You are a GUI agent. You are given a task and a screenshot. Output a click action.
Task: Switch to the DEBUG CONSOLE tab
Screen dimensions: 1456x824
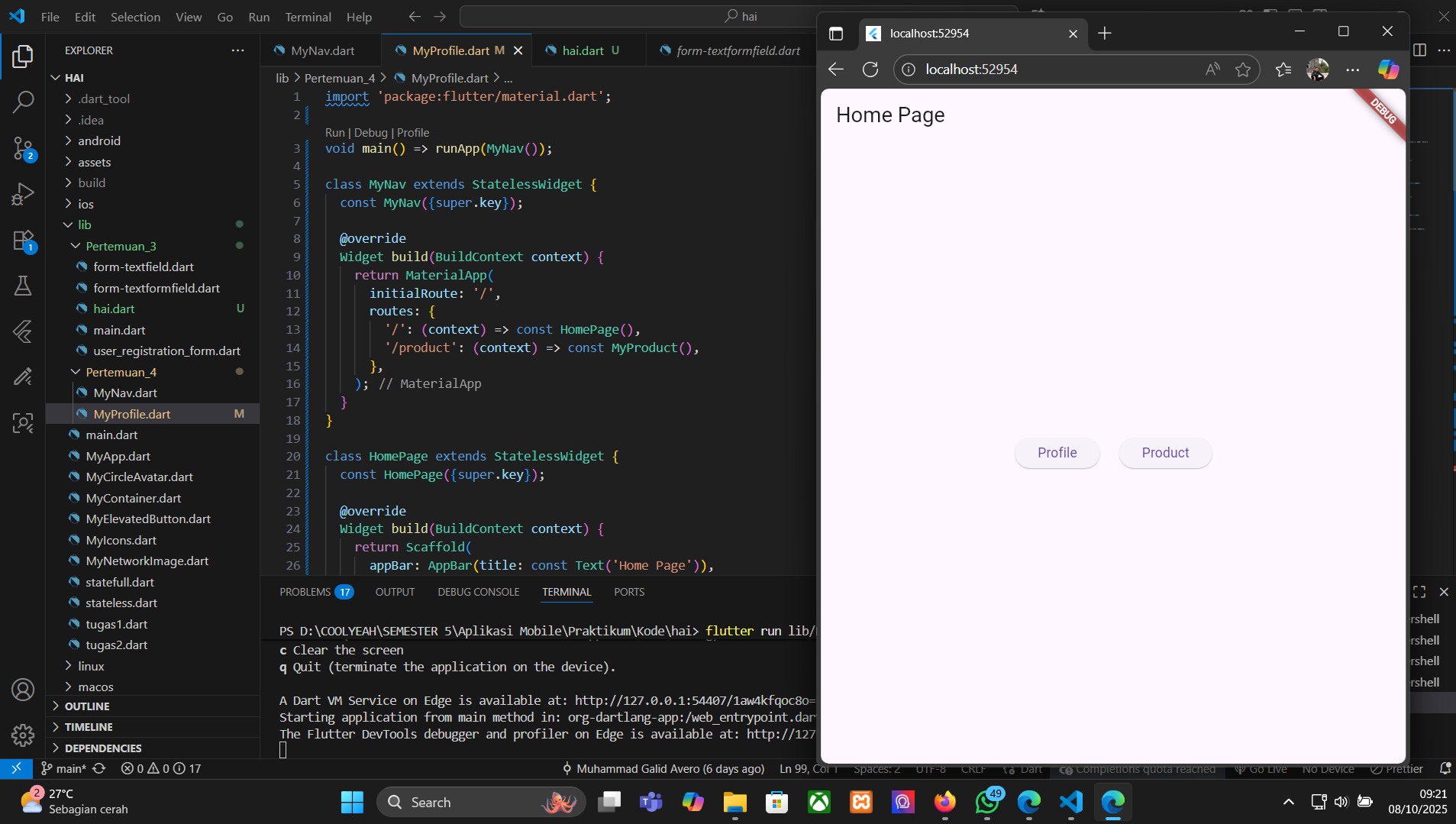point(478,592)
